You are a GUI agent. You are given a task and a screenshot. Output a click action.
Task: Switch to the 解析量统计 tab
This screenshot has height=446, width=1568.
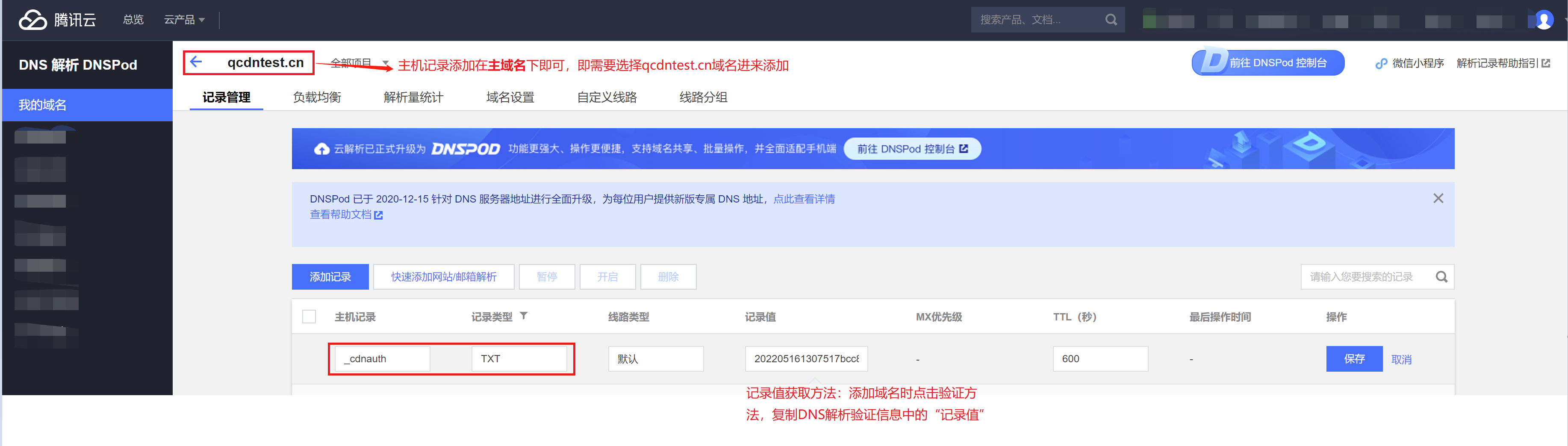coord(413,97)
